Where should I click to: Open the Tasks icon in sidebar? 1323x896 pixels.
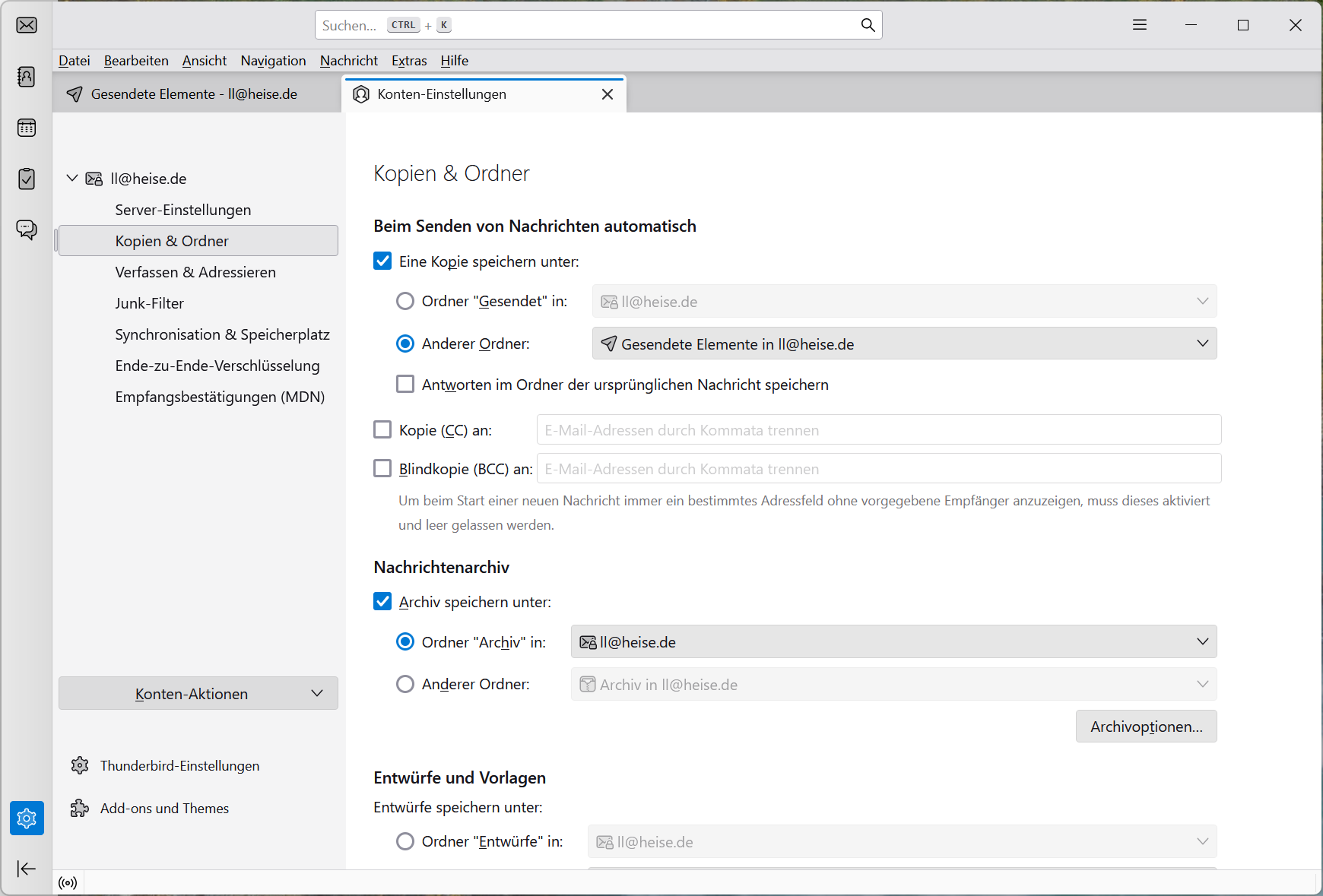point(27,179)
